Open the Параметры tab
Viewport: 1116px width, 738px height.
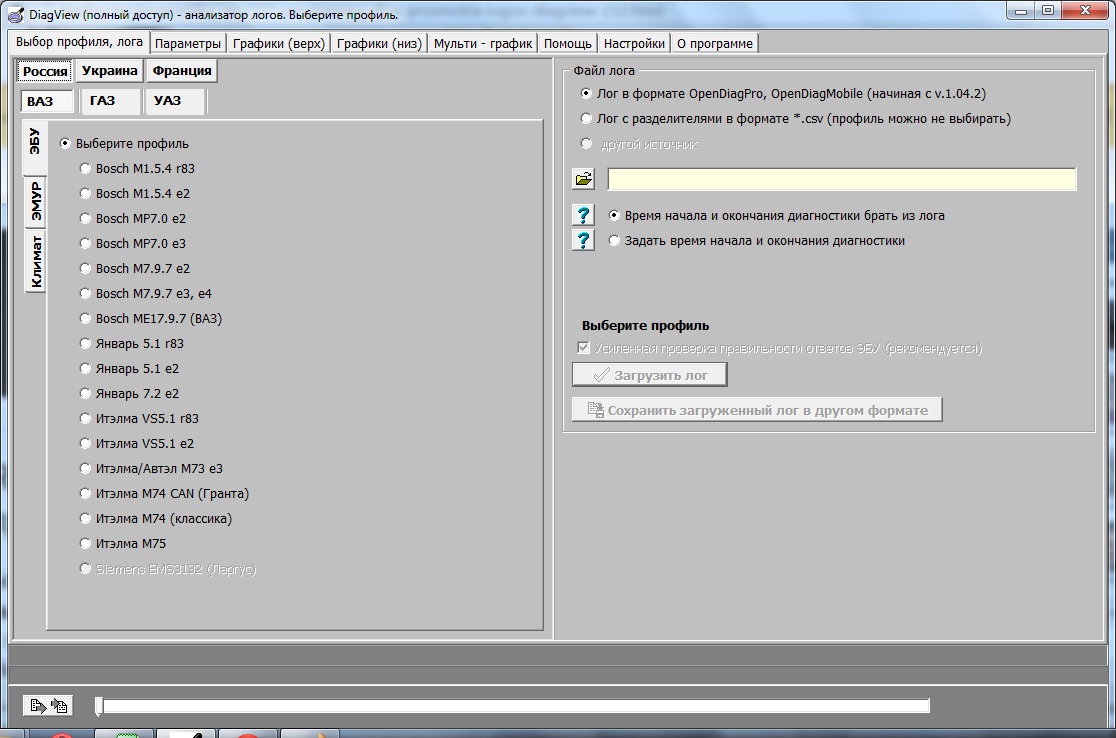pos(188,43)
